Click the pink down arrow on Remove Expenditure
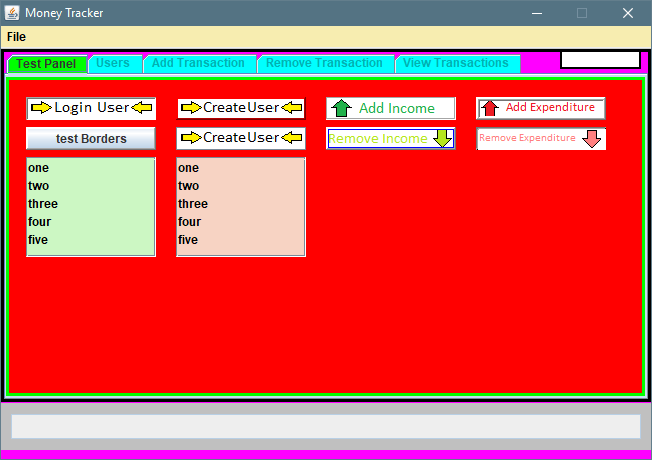The width and height of the screenshot is (652, 460). (x=591, y=138)
